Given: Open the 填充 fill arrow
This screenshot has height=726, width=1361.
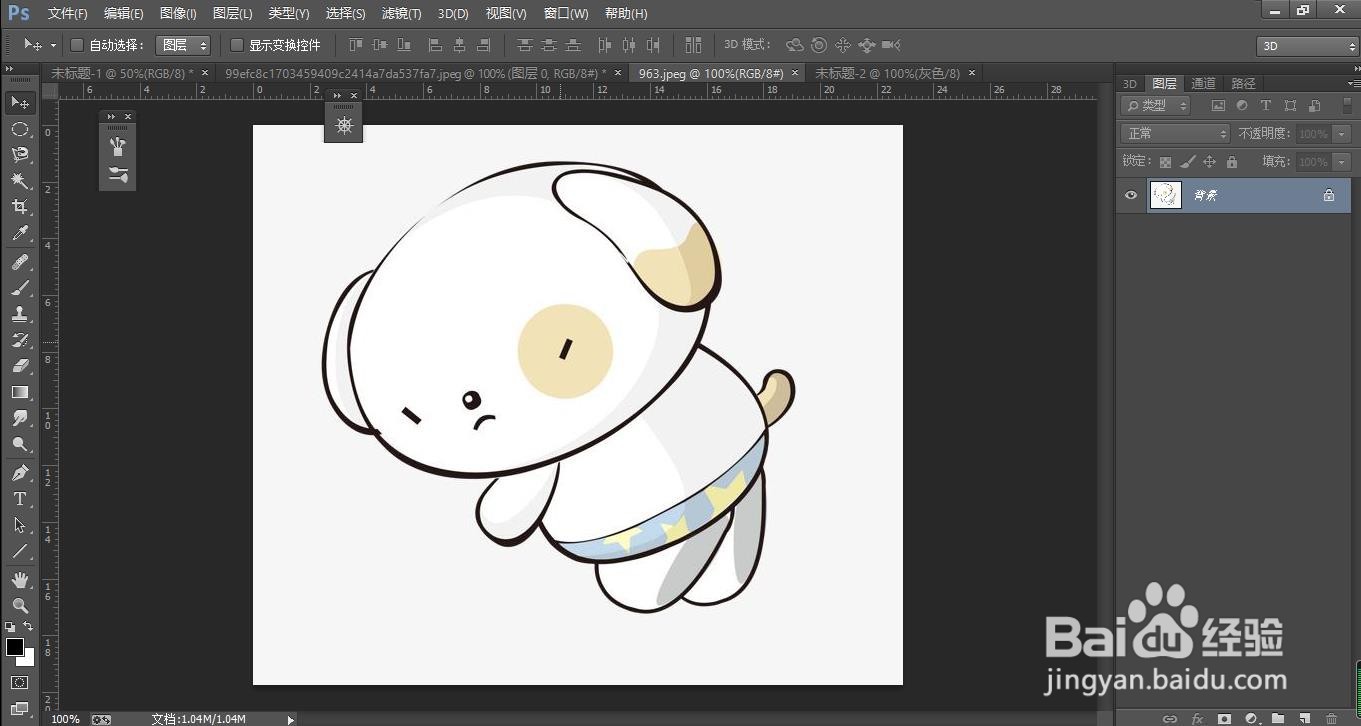Looking at the screenshot, I should click(1341, 162).
